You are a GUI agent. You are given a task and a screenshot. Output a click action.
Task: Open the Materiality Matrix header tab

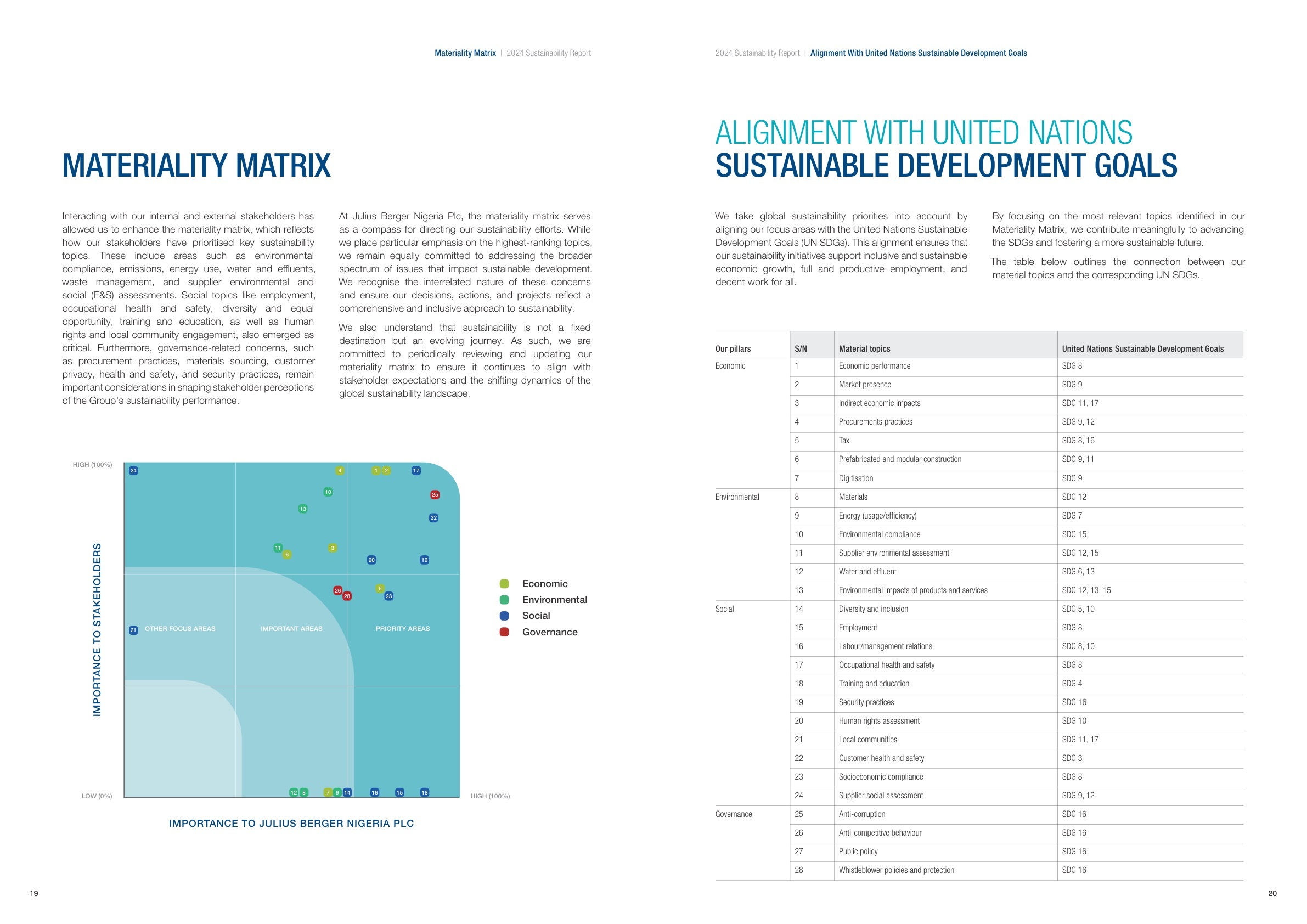coord(465,53)
